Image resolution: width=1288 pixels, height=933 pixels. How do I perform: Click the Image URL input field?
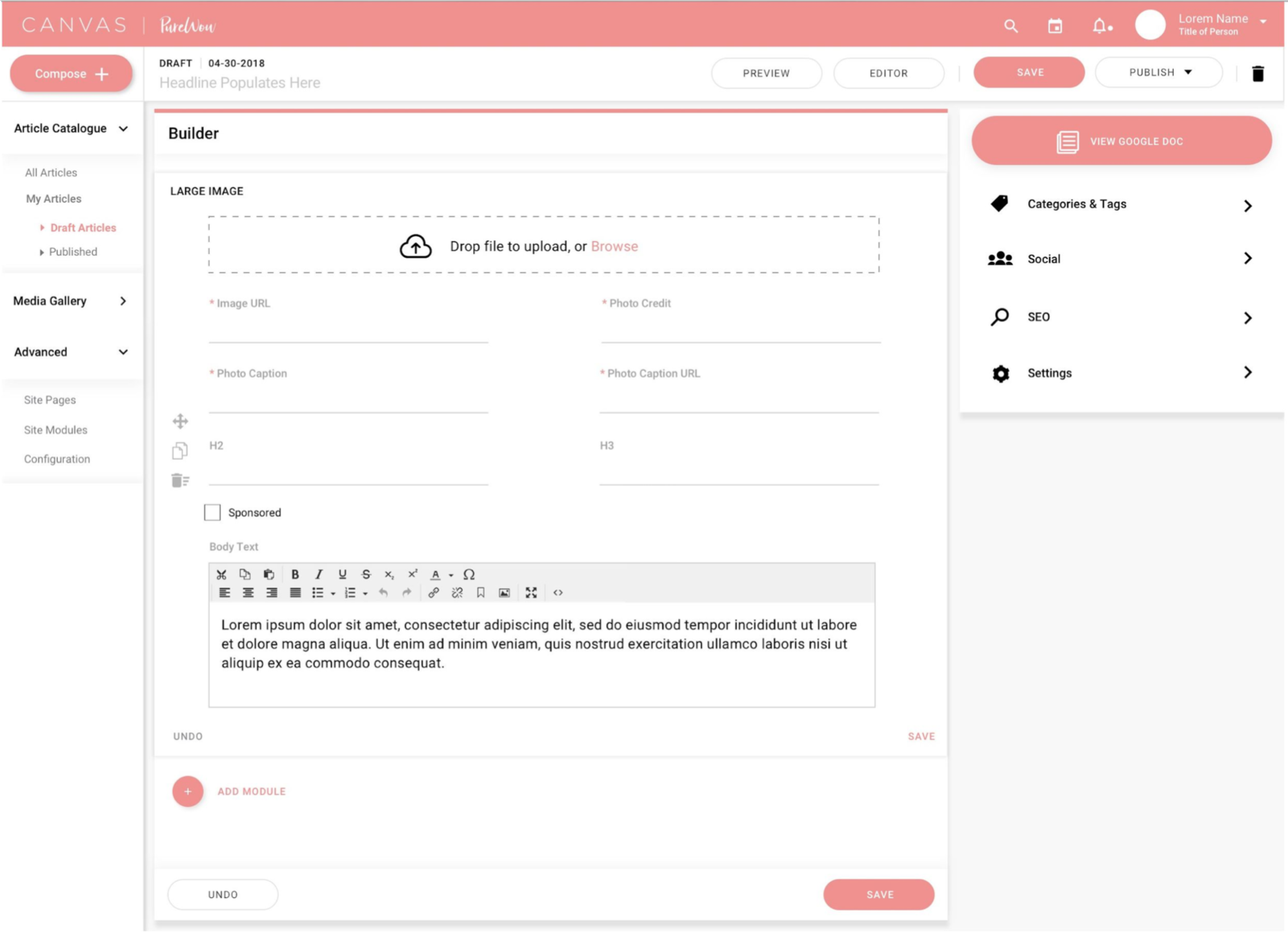click(348, 329)
